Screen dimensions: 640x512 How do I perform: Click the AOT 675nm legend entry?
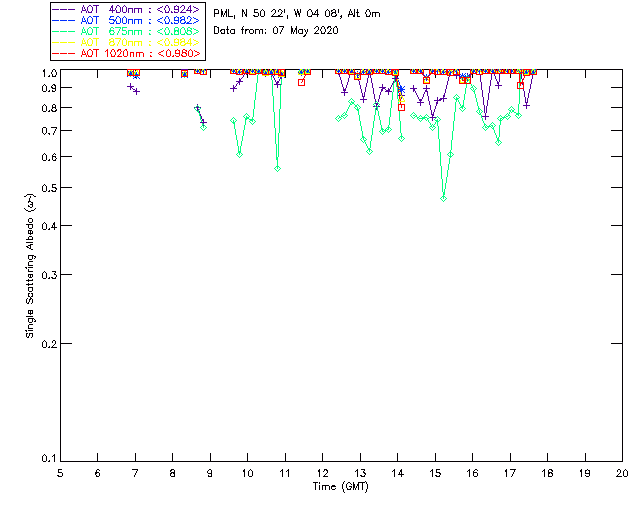[127, 30]
